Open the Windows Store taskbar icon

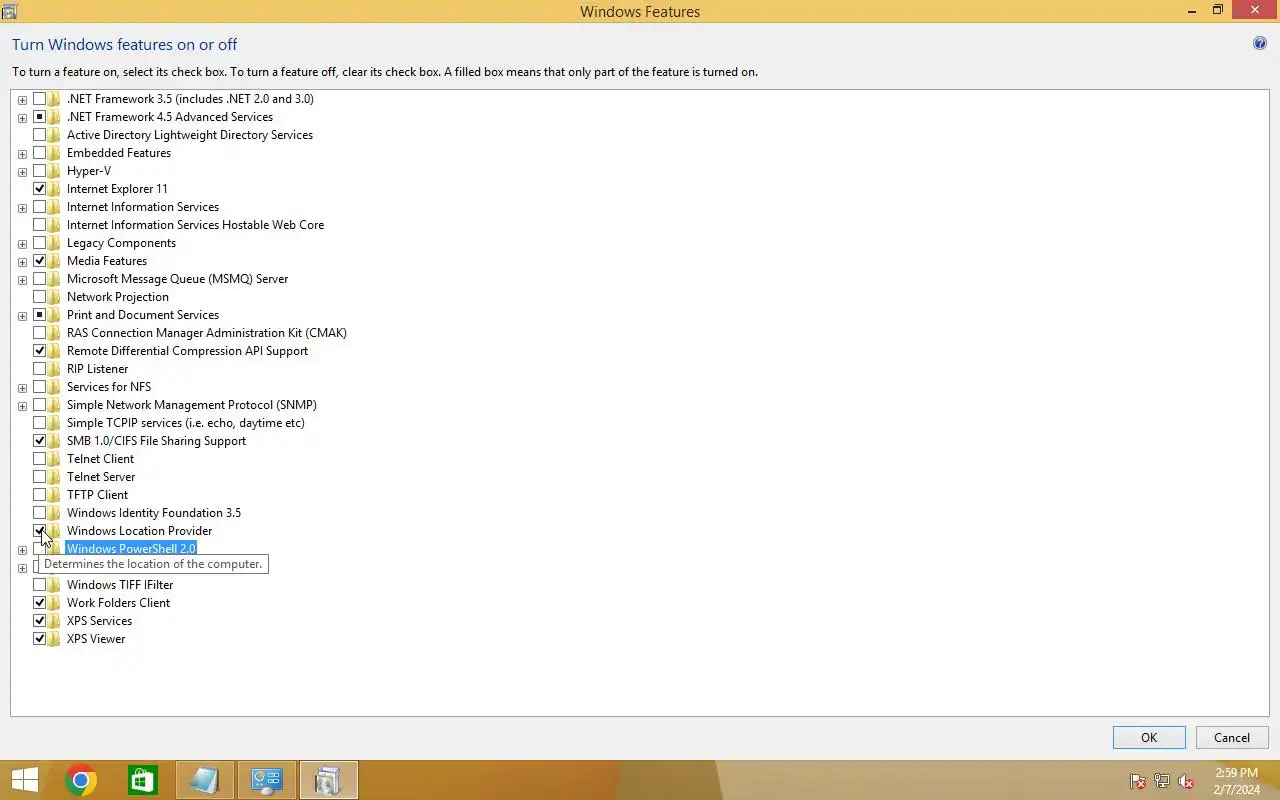pos(143,780)
